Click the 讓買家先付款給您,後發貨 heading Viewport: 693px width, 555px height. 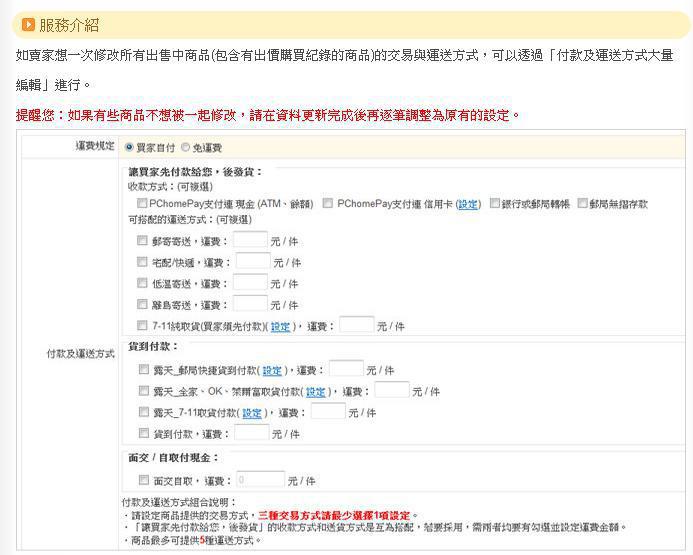coord(195,172)
